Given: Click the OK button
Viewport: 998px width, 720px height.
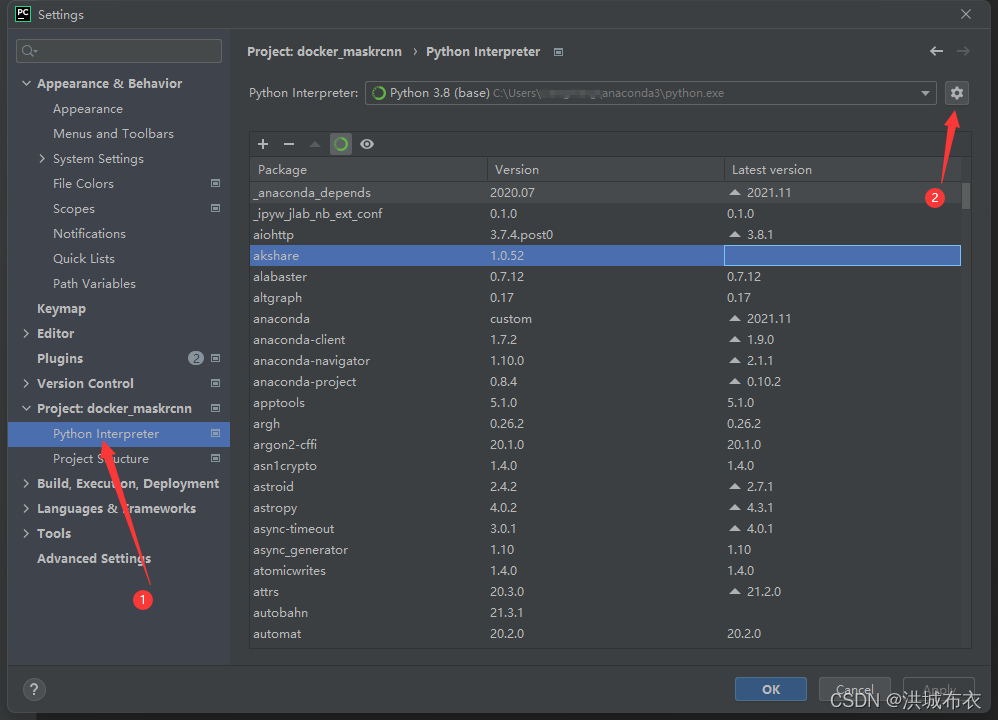Looking at the screenshot, I should pos(771,689).
